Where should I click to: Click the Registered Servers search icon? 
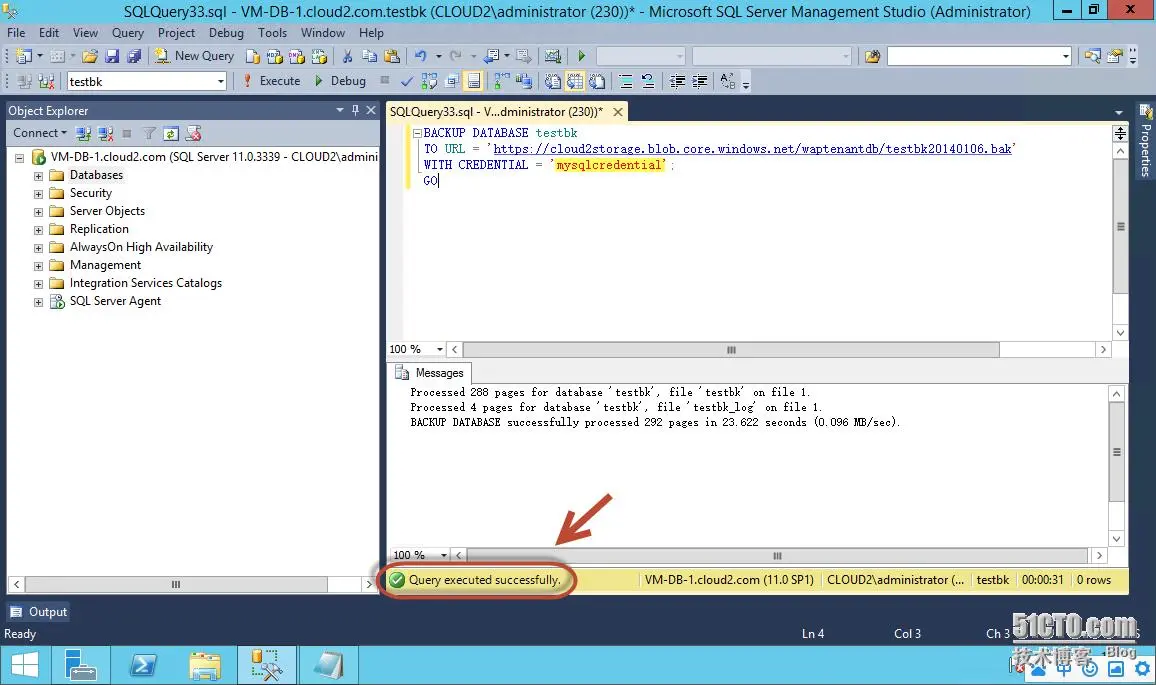(x=1093, y=56)
